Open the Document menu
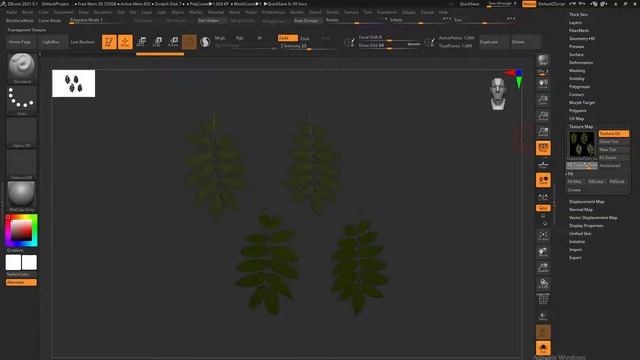 click(63, 12)
